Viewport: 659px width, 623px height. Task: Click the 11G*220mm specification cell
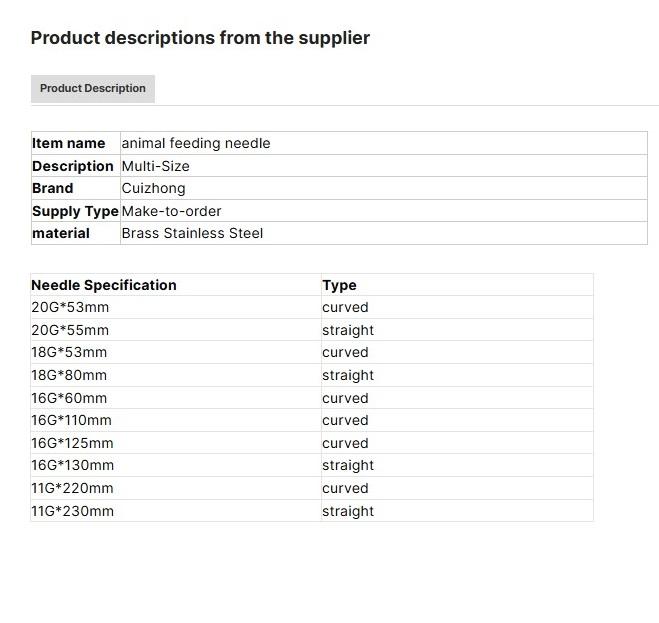72,488
